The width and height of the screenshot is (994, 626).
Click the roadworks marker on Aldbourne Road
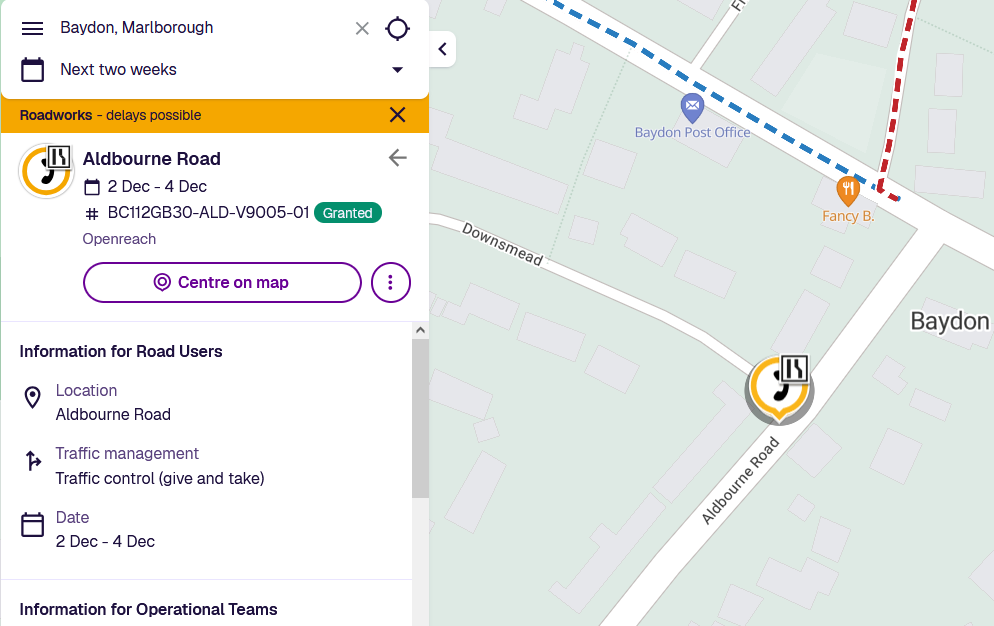[779, 387]
